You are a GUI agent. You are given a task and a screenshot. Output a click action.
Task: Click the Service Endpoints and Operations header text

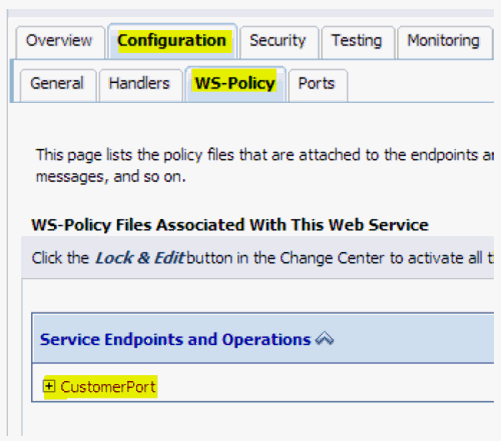pyautogui.click(x=175, y=340)
